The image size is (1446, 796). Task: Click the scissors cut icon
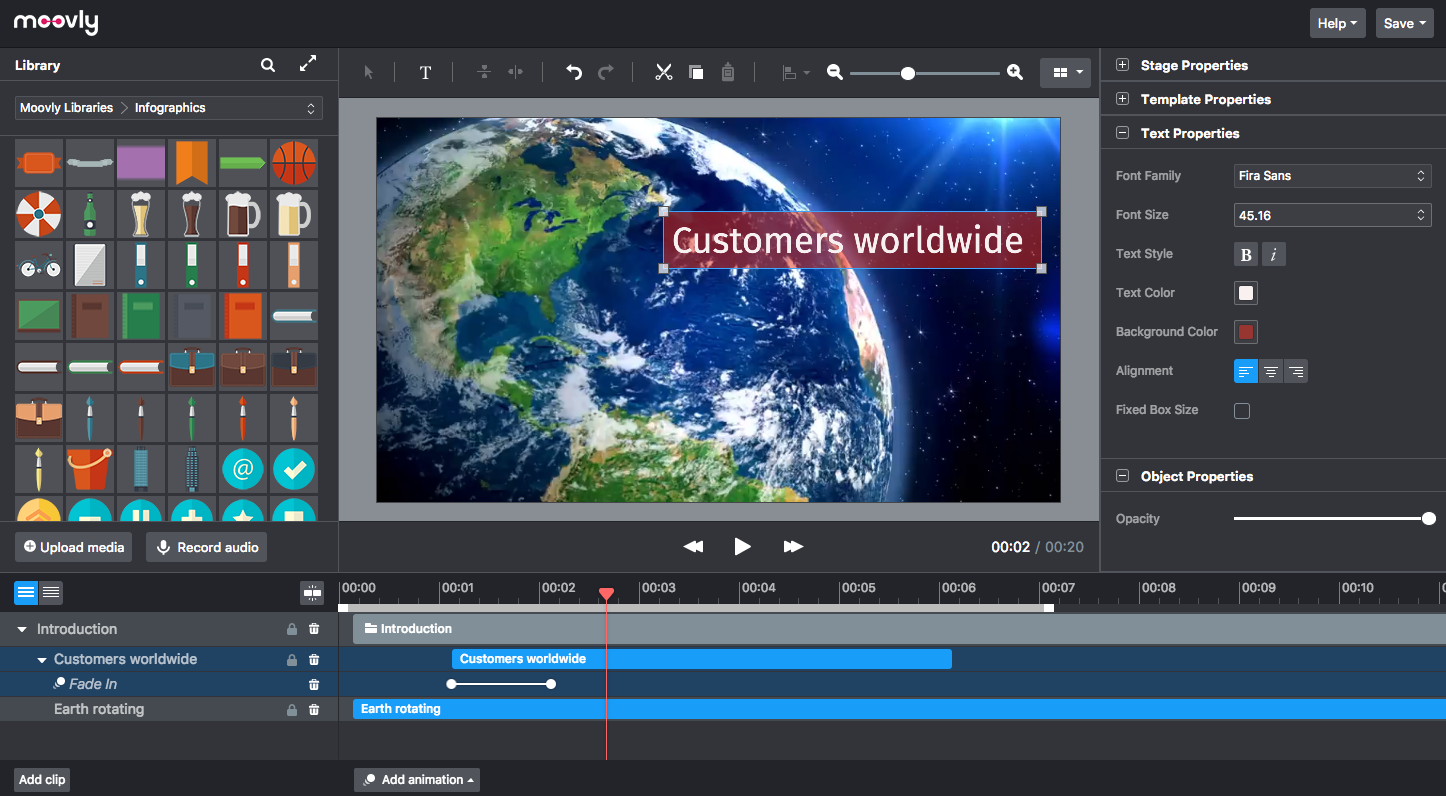(x=663, y=72)
